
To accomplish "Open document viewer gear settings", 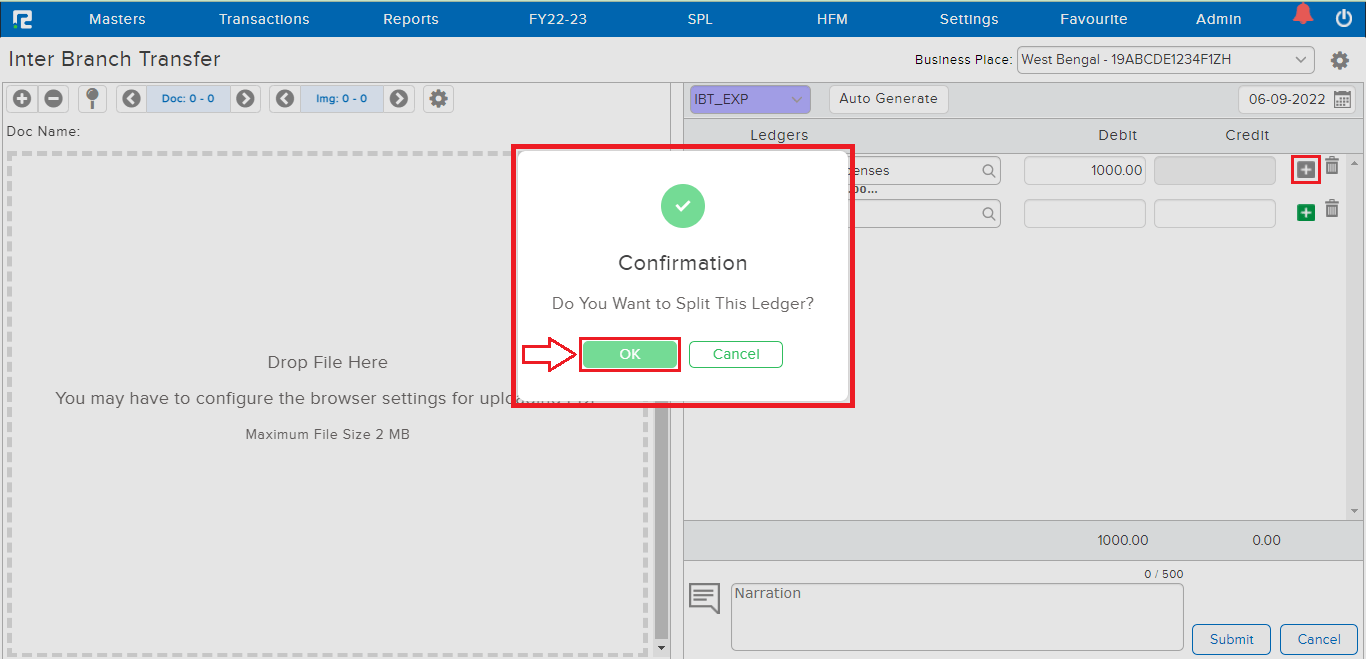I will 438,99.
